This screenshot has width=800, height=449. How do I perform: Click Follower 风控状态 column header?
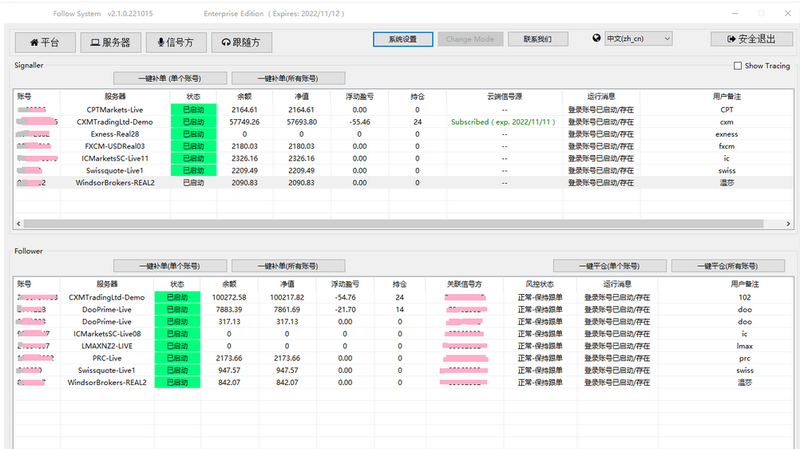[540, 284]
